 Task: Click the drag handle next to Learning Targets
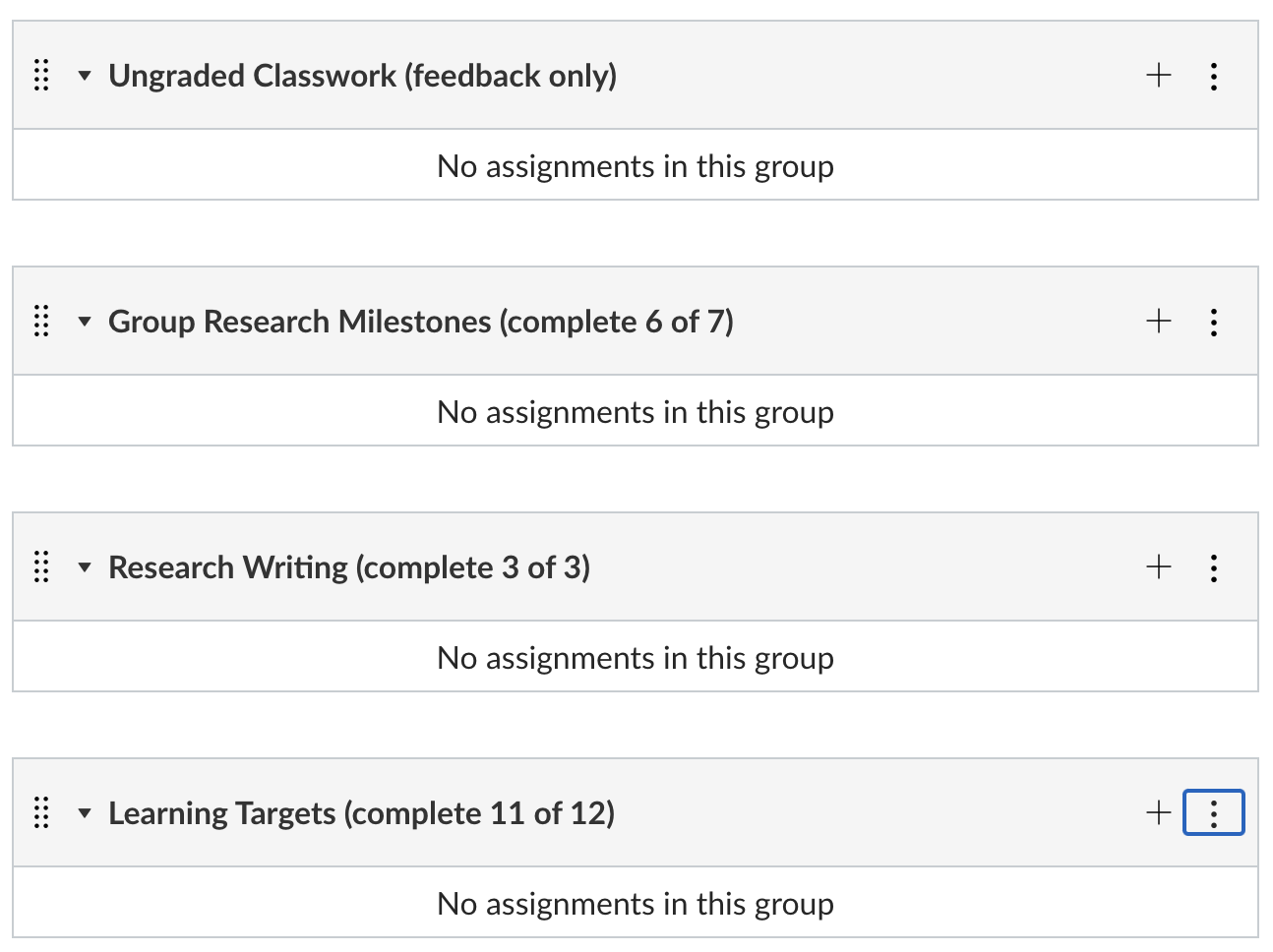[x=41, y=813]
